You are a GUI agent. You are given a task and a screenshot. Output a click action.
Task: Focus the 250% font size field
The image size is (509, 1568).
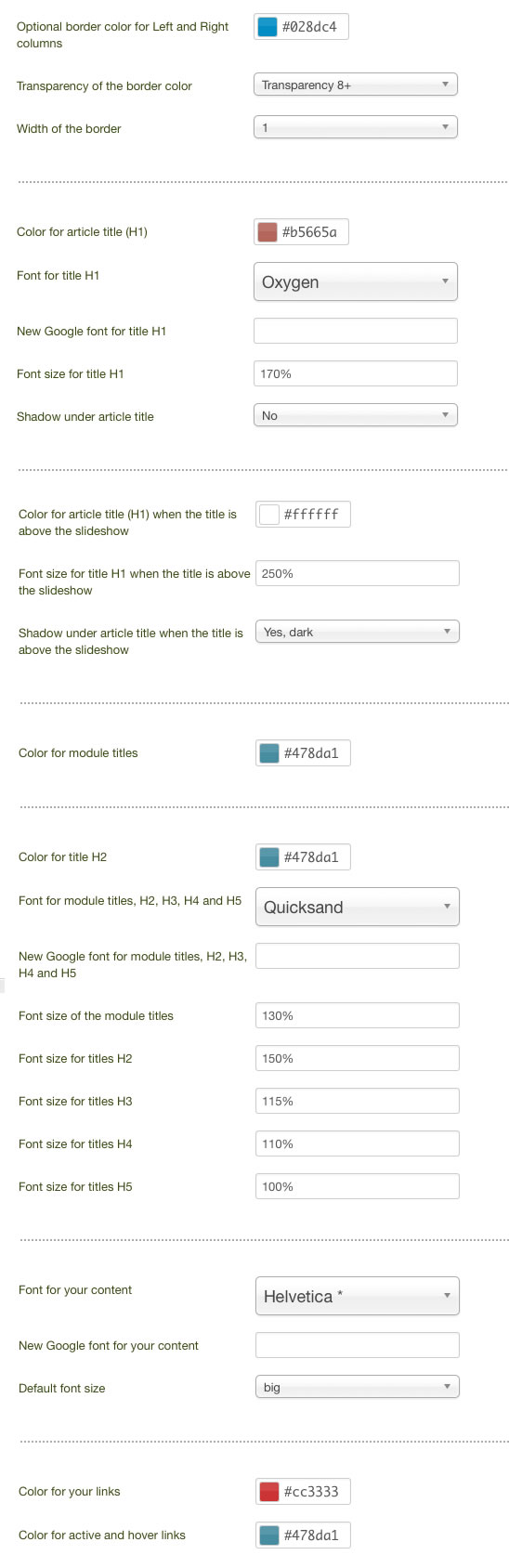(x=358, y=573)
